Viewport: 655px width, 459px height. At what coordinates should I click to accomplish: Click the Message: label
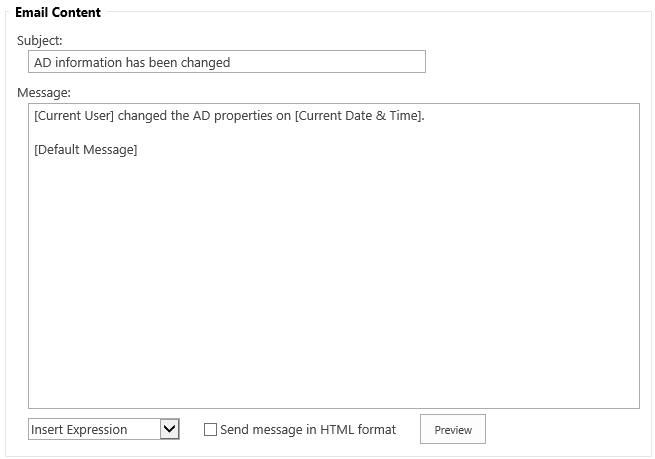(44, 92)
